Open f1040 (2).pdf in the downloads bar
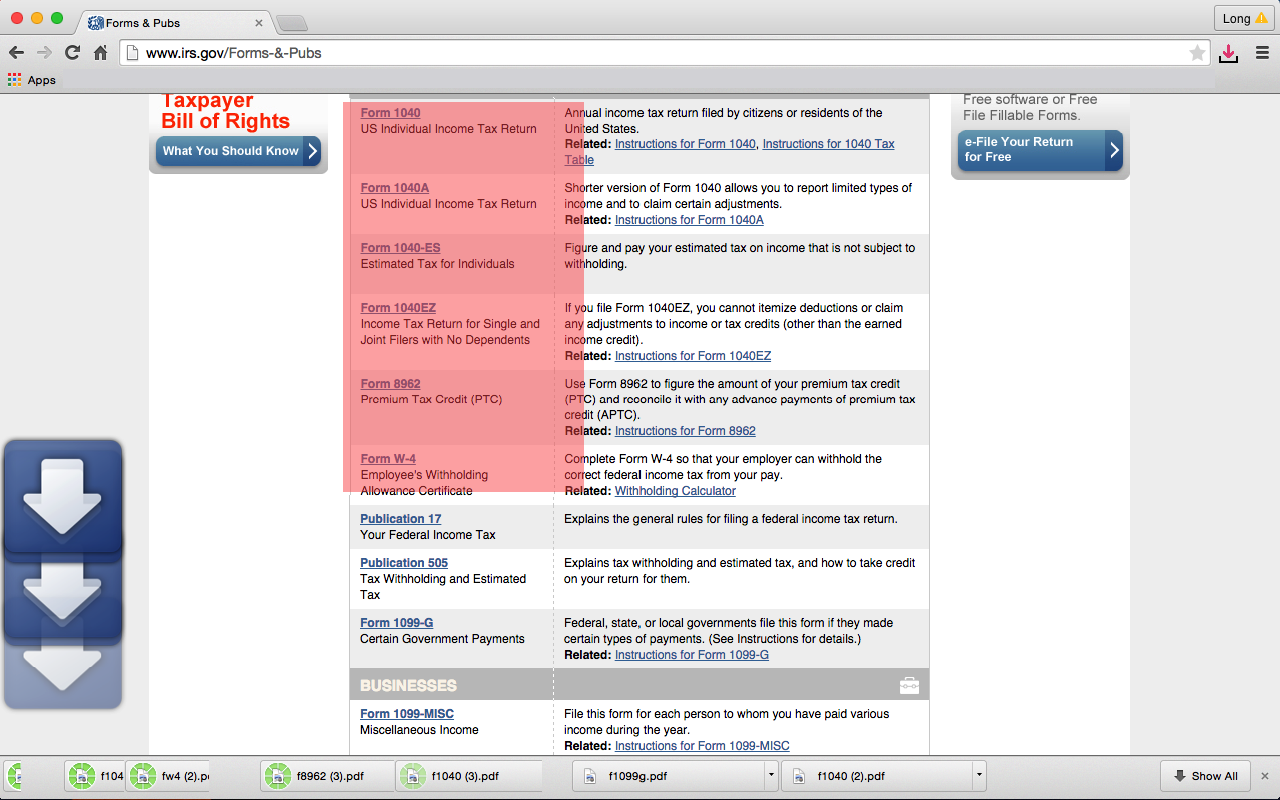 click(x=876, y=776)
